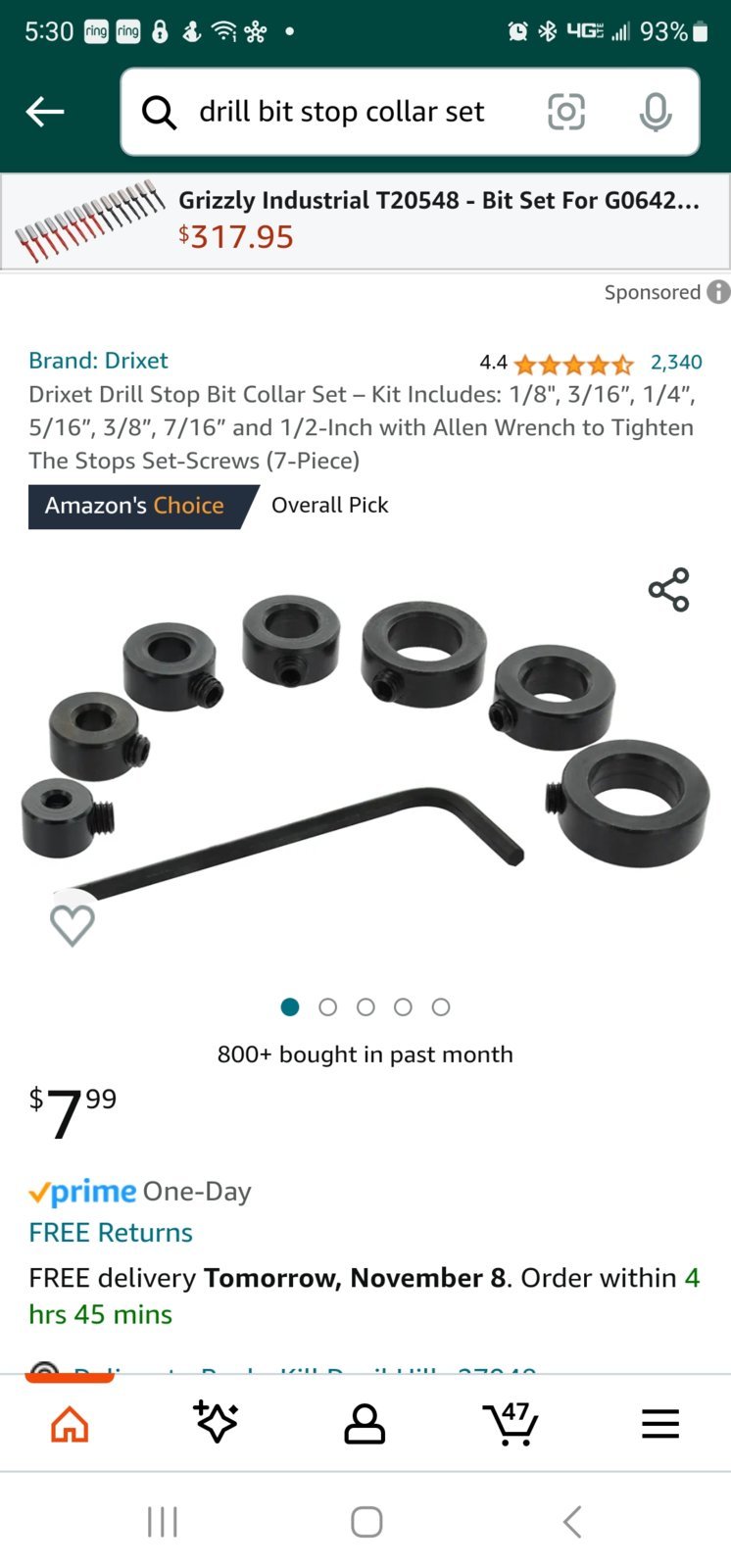Open Grizzly Industrial sponsored ad
The width and height of the screenshot is (731, 1568).
pyautogui.click(x=365, y=221)
